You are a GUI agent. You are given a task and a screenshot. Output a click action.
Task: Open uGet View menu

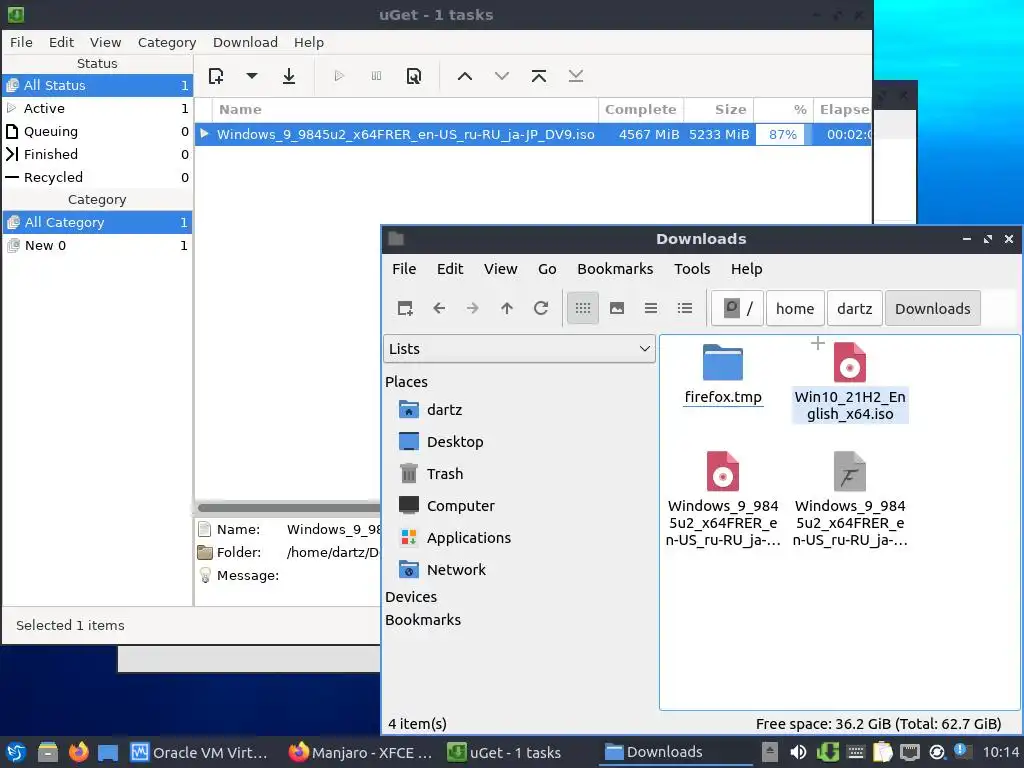[x=105, y=42]
